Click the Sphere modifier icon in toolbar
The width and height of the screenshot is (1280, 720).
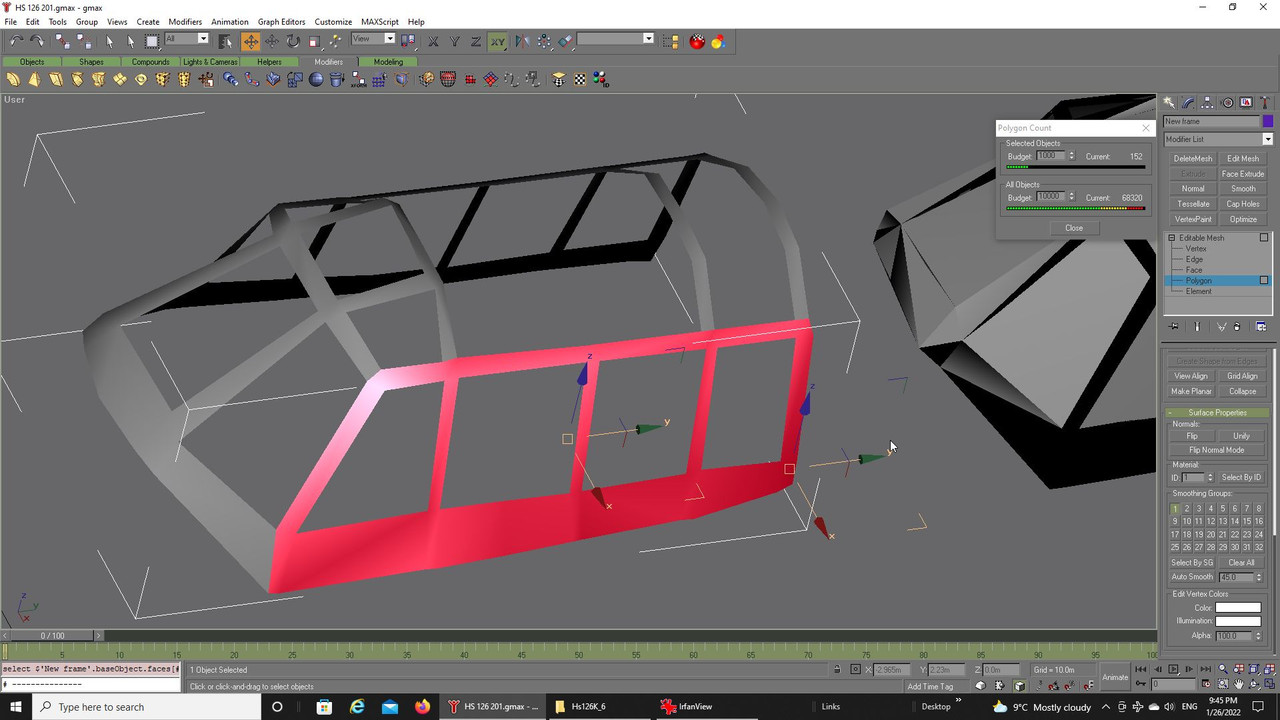pos(316,79)
